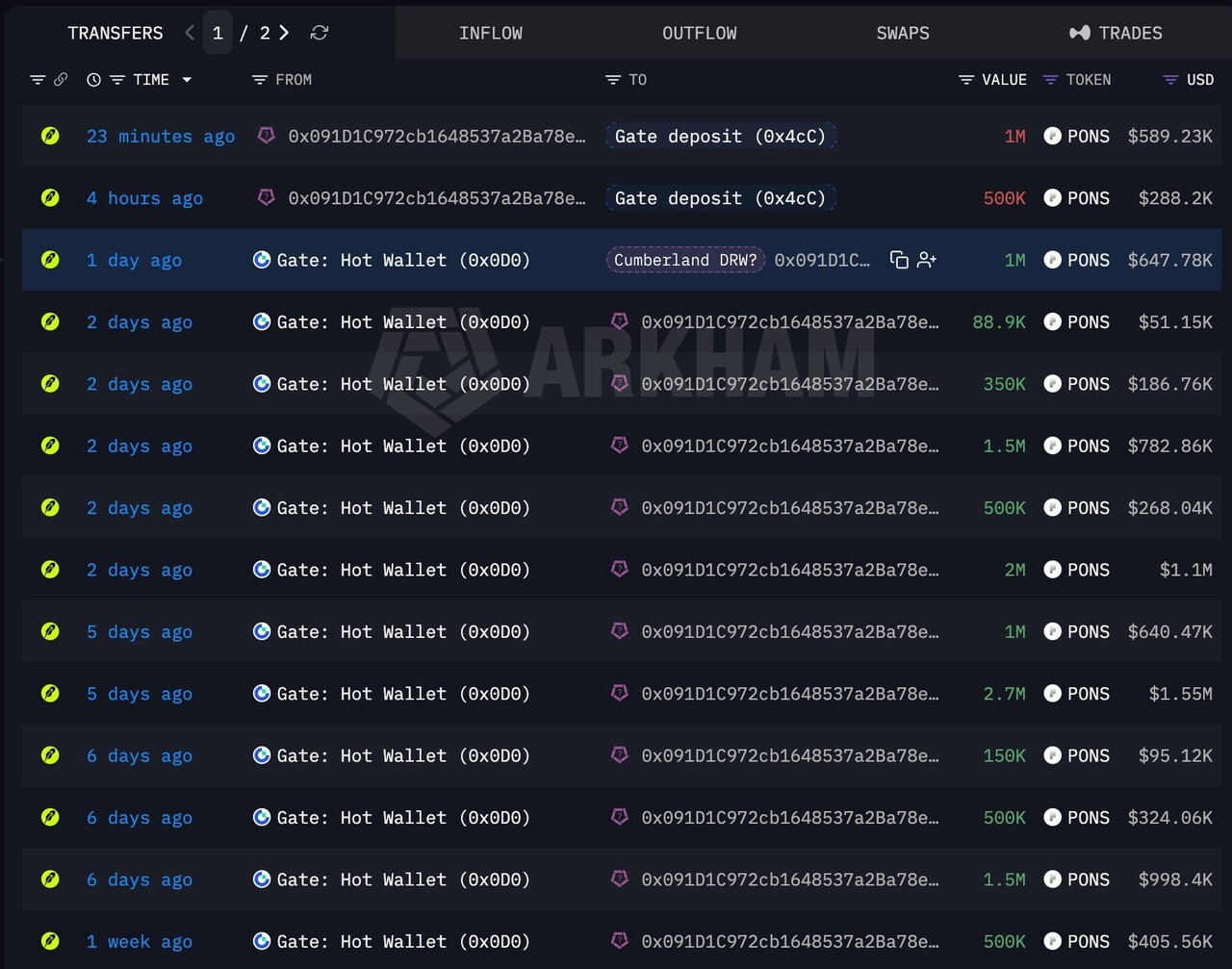
Task: Switch to the OUTFLOW tab
Action: click(x=700, y=33)
